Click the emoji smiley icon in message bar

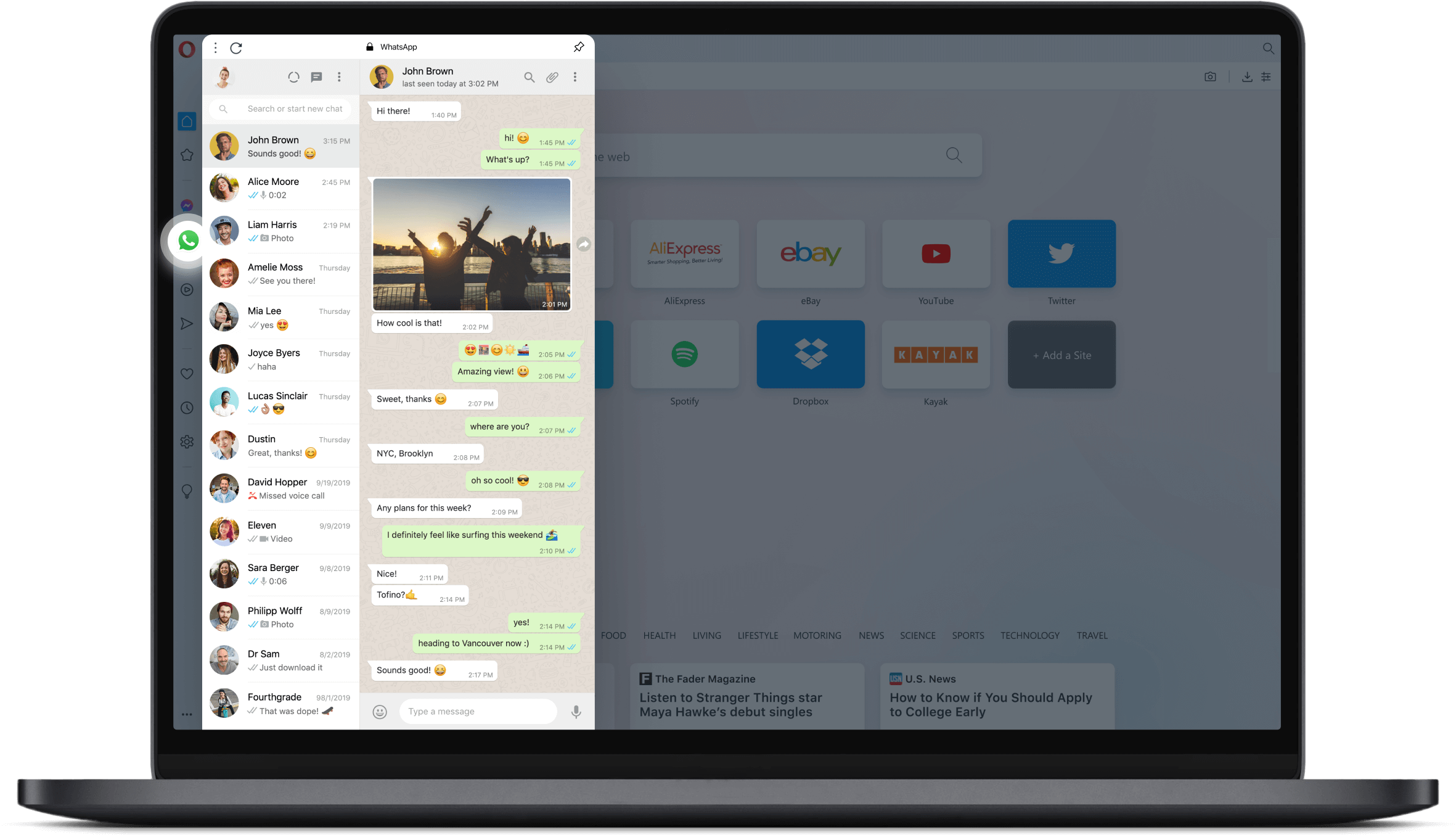coord(380,711)
